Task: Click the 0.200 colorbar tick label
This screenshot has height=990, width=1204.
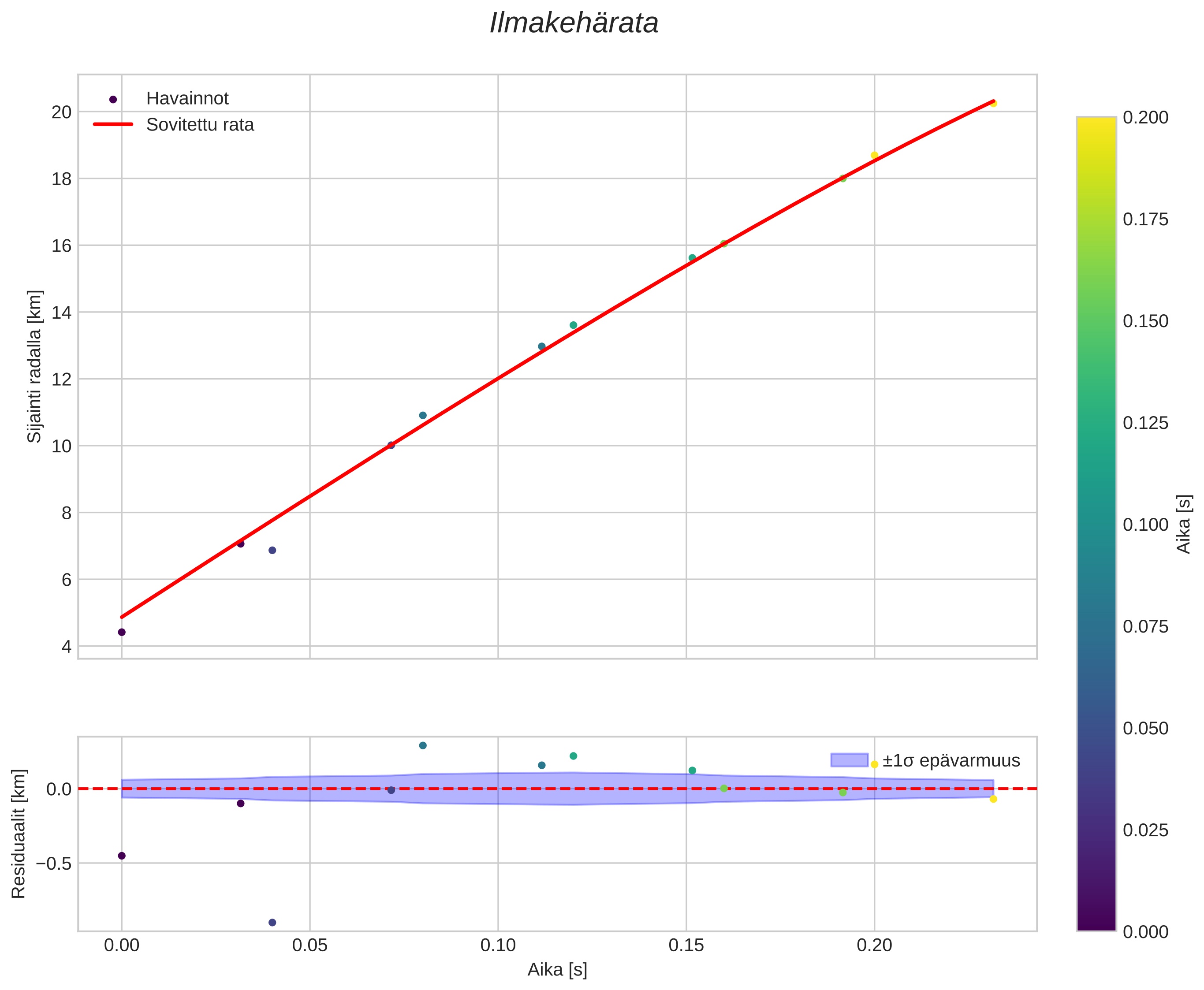Action: point(1145,117)
